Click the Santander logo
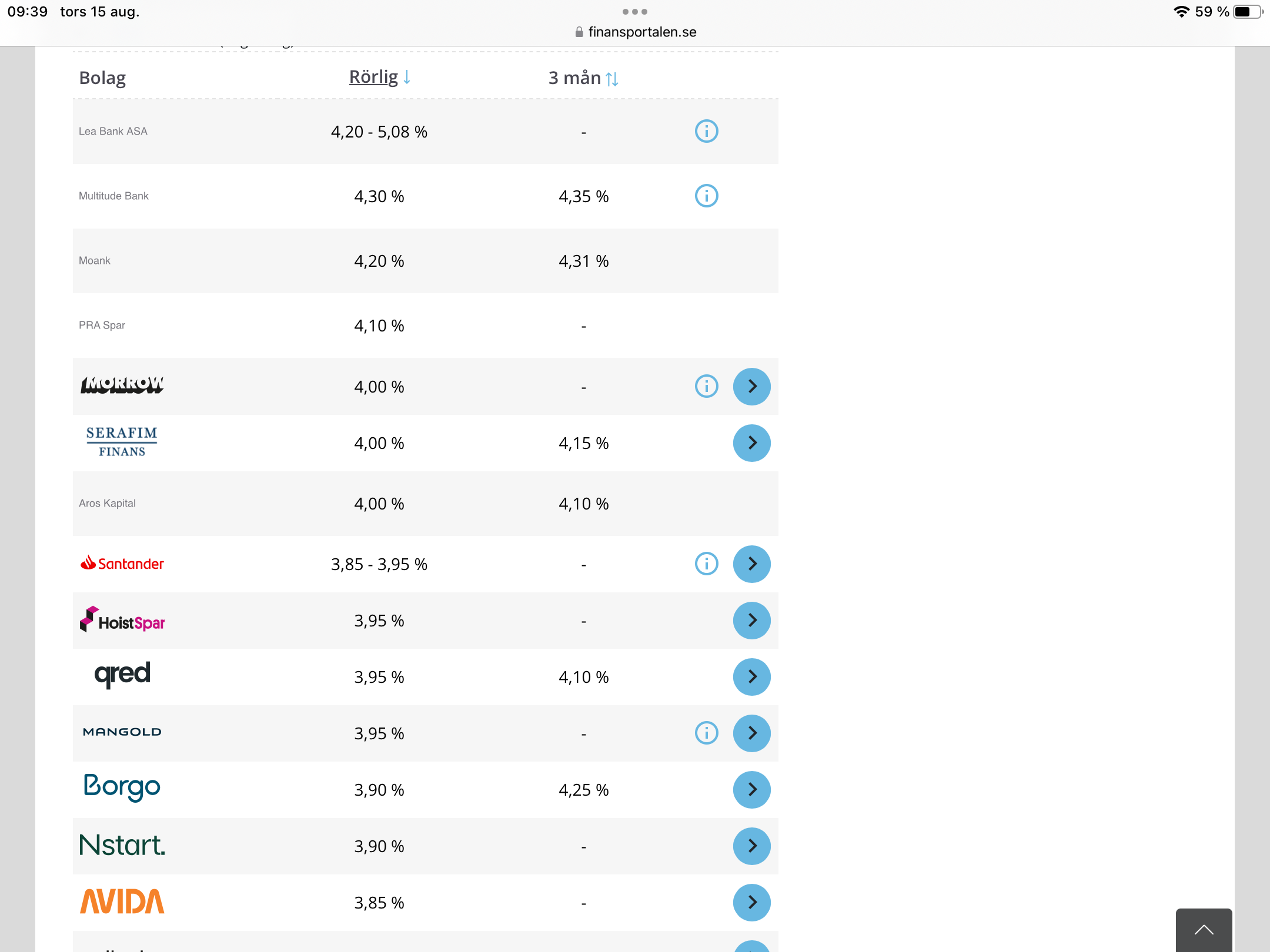 (x=122, y=564)
